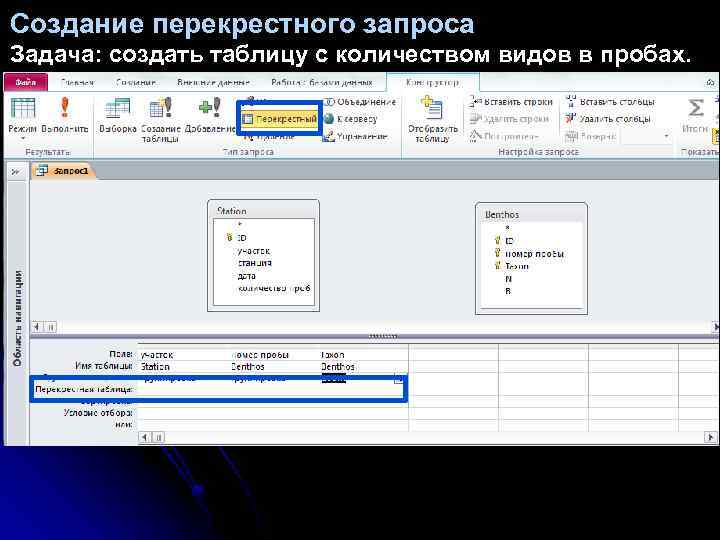
Task: Click Удалить столбцы
Action: [x=608, y=119]
